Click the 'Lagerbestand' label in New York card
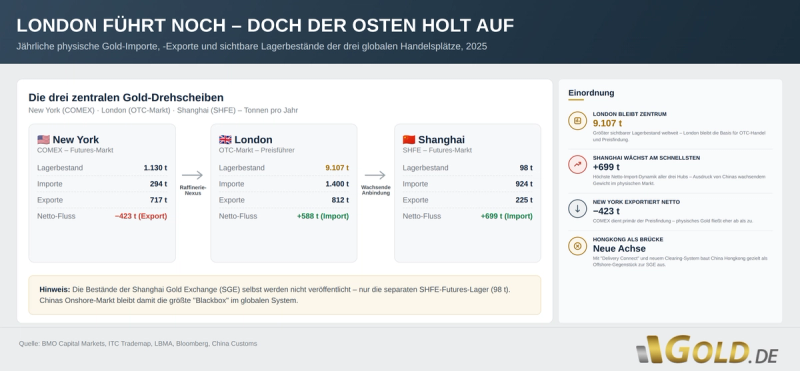Image resolution: width=800 pixels, height=371 pixels. pos(60,168)
